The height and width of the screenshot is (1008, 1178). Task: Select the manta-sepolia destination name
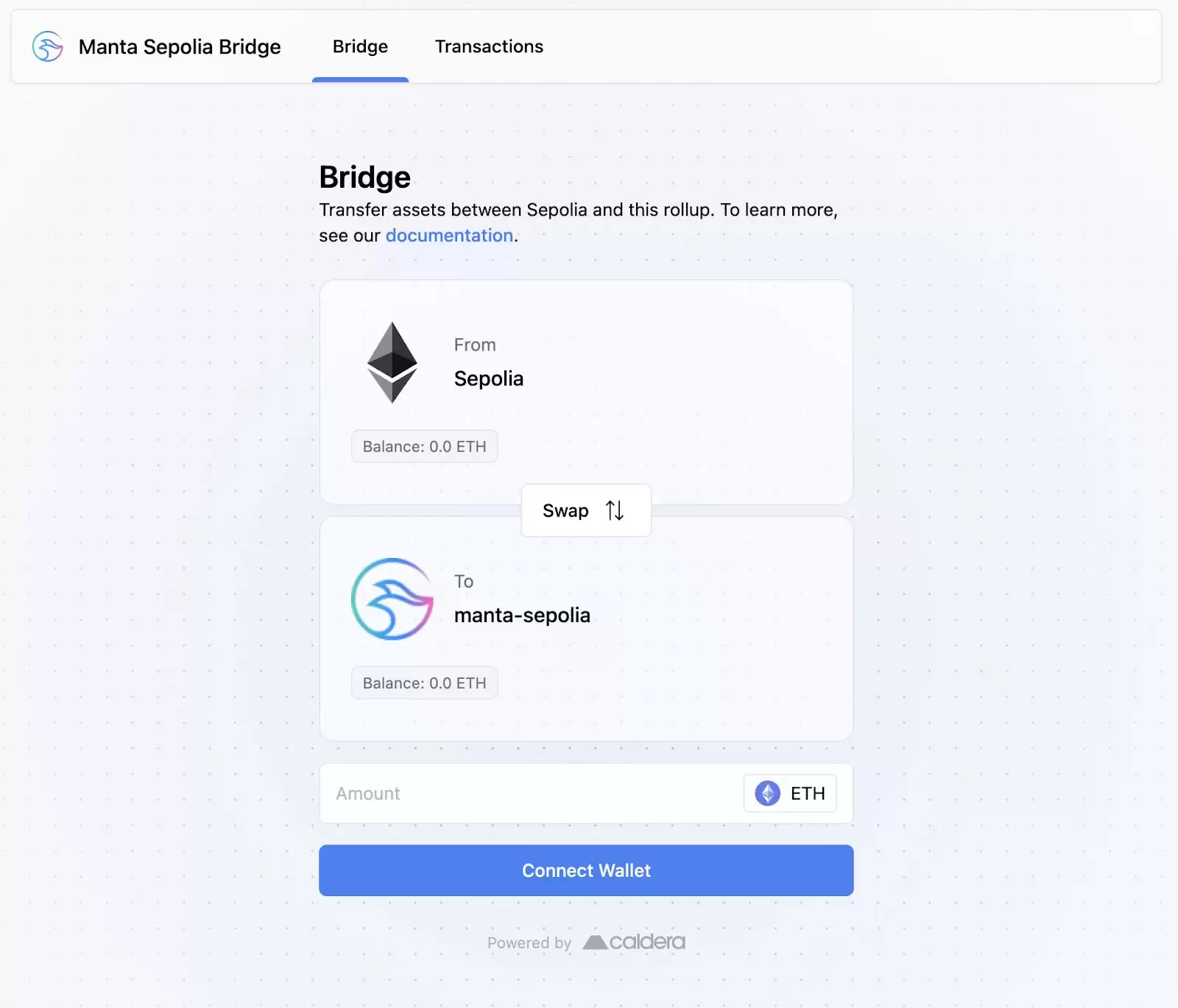522,615
